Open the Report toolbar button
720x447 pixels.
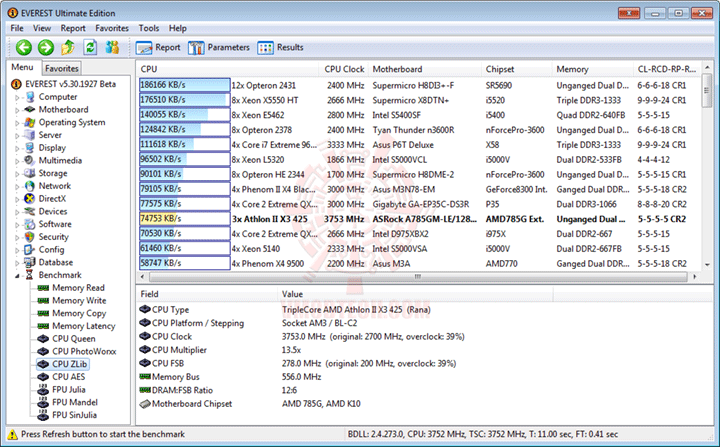(158, 47)
